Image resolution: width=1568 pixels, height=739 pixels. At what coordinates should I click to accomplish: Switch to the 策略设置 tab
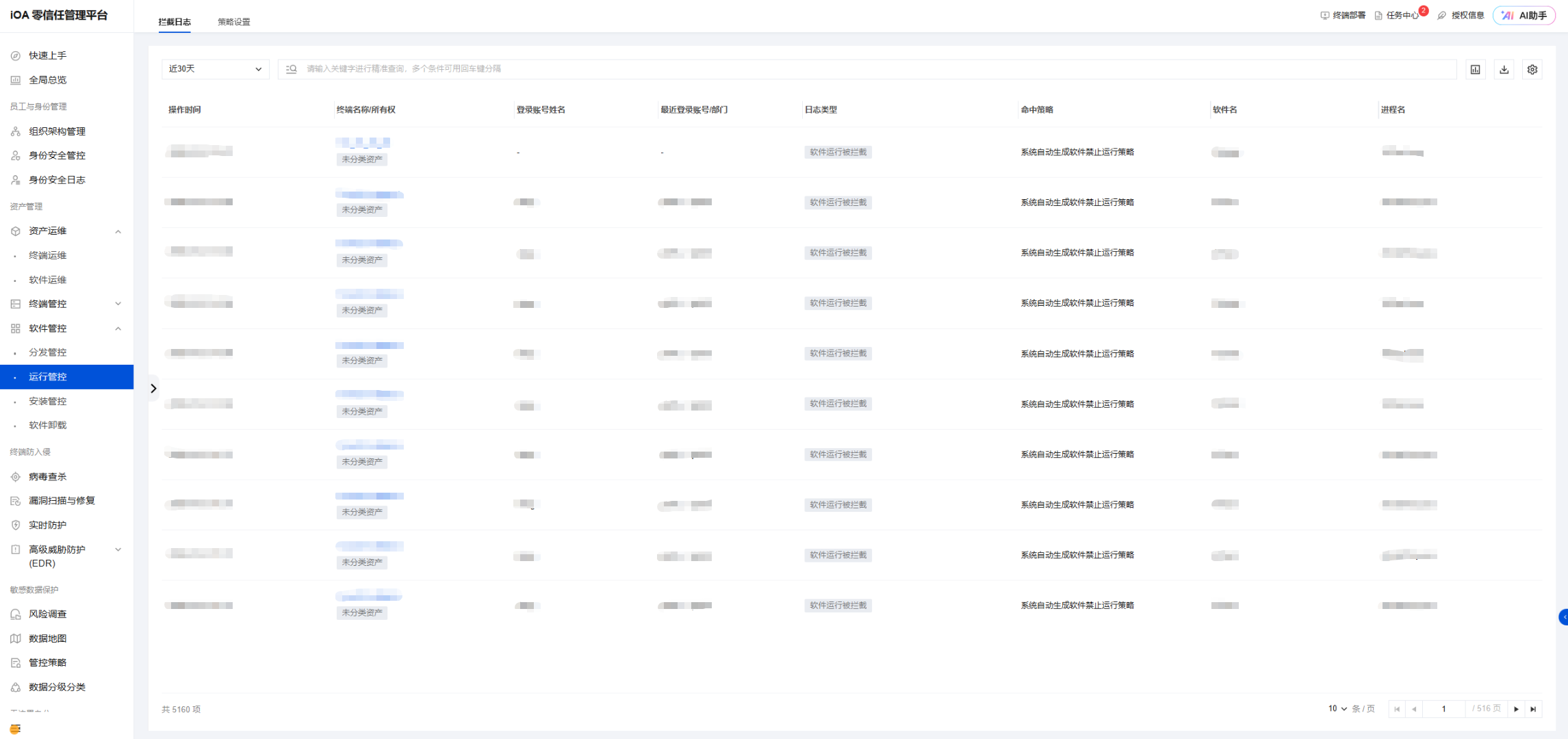(x=233, y=22)
